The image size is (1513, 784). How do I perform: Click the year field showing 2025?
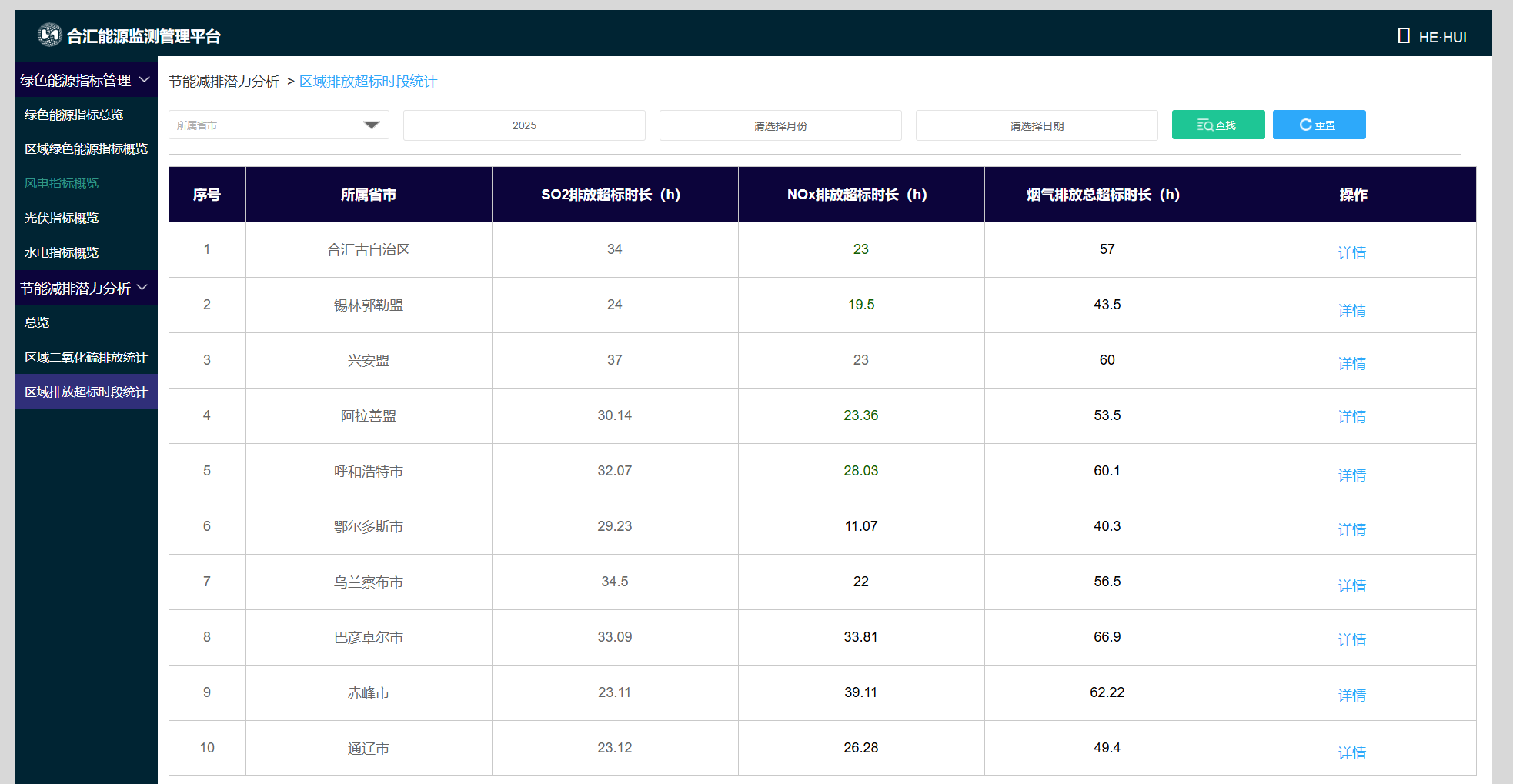pyautogui.click(x=524, y=125)
